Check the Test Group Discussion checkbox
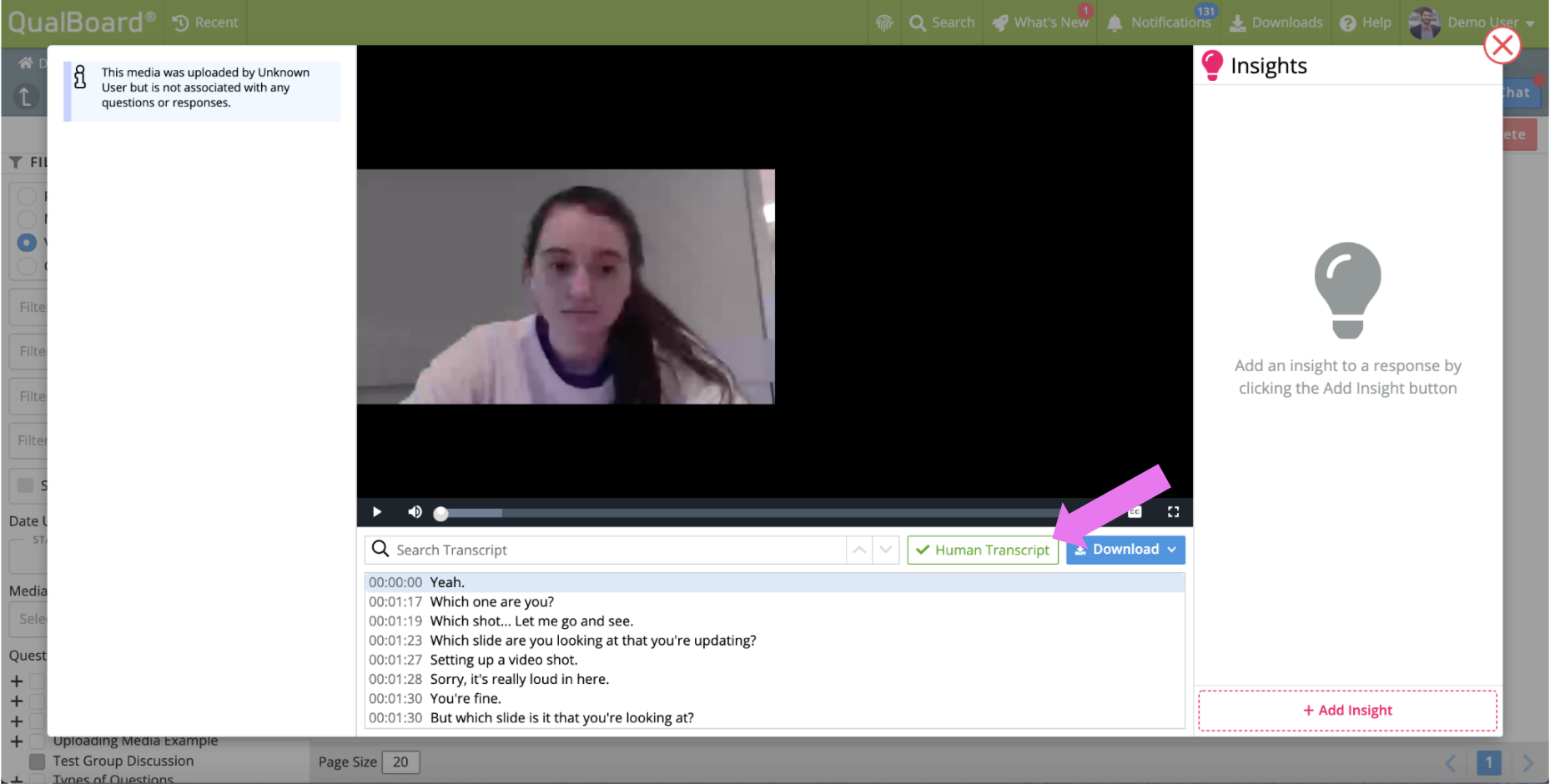Viewport: 1550px width, 784px height. (x=37, y=761)
